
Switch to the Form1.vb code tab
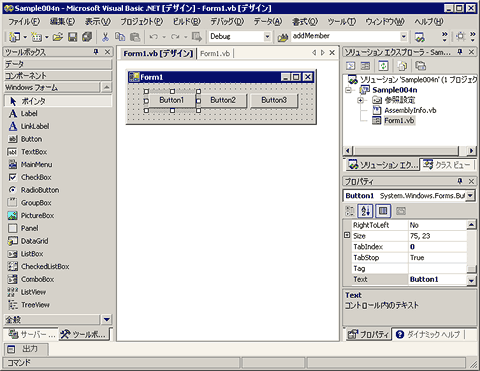[215, 53]
